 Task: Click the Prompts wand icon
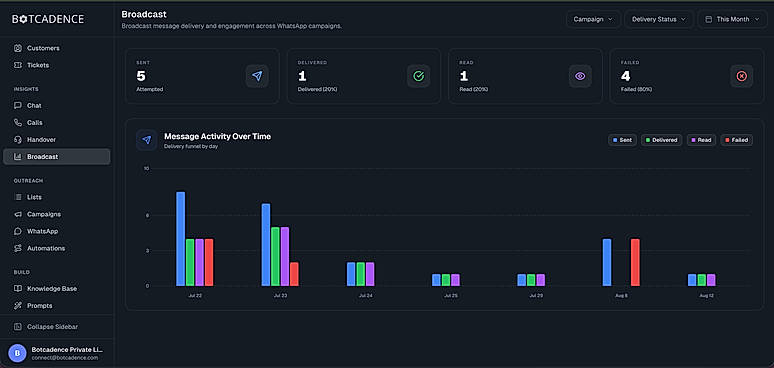tap(18, 306)
